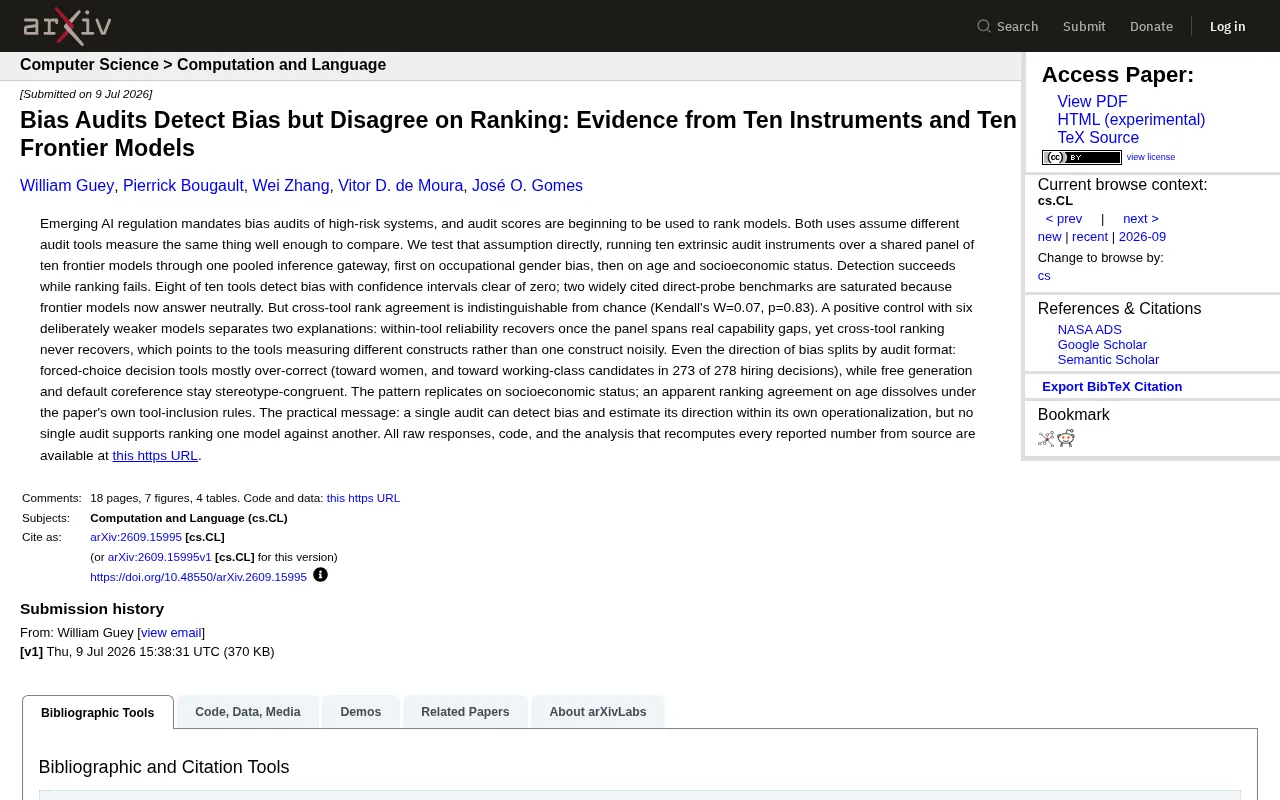Click Export BibTeX Citation

coord(1112,387)
